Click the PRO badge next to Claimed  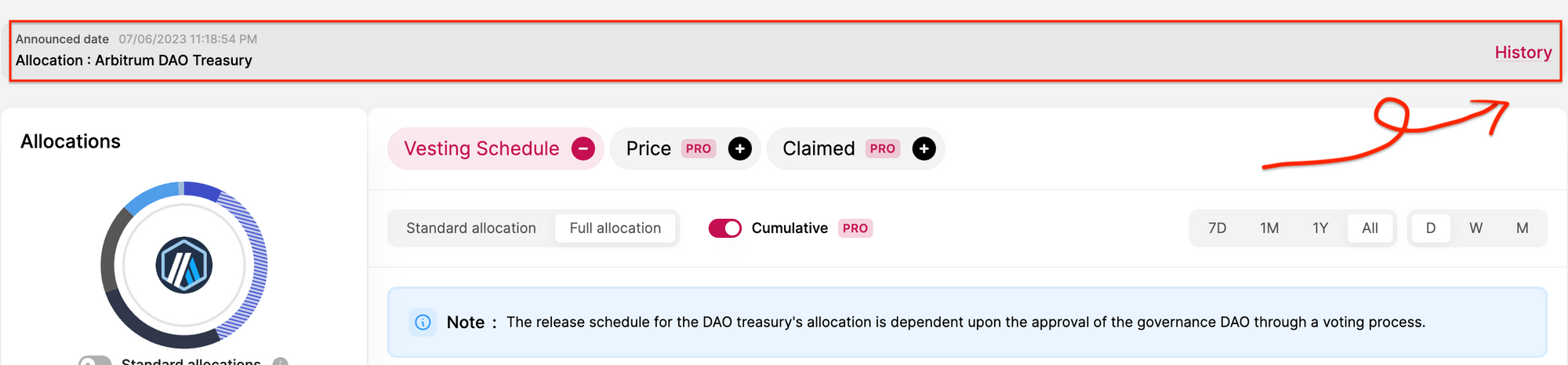(882, 148)
